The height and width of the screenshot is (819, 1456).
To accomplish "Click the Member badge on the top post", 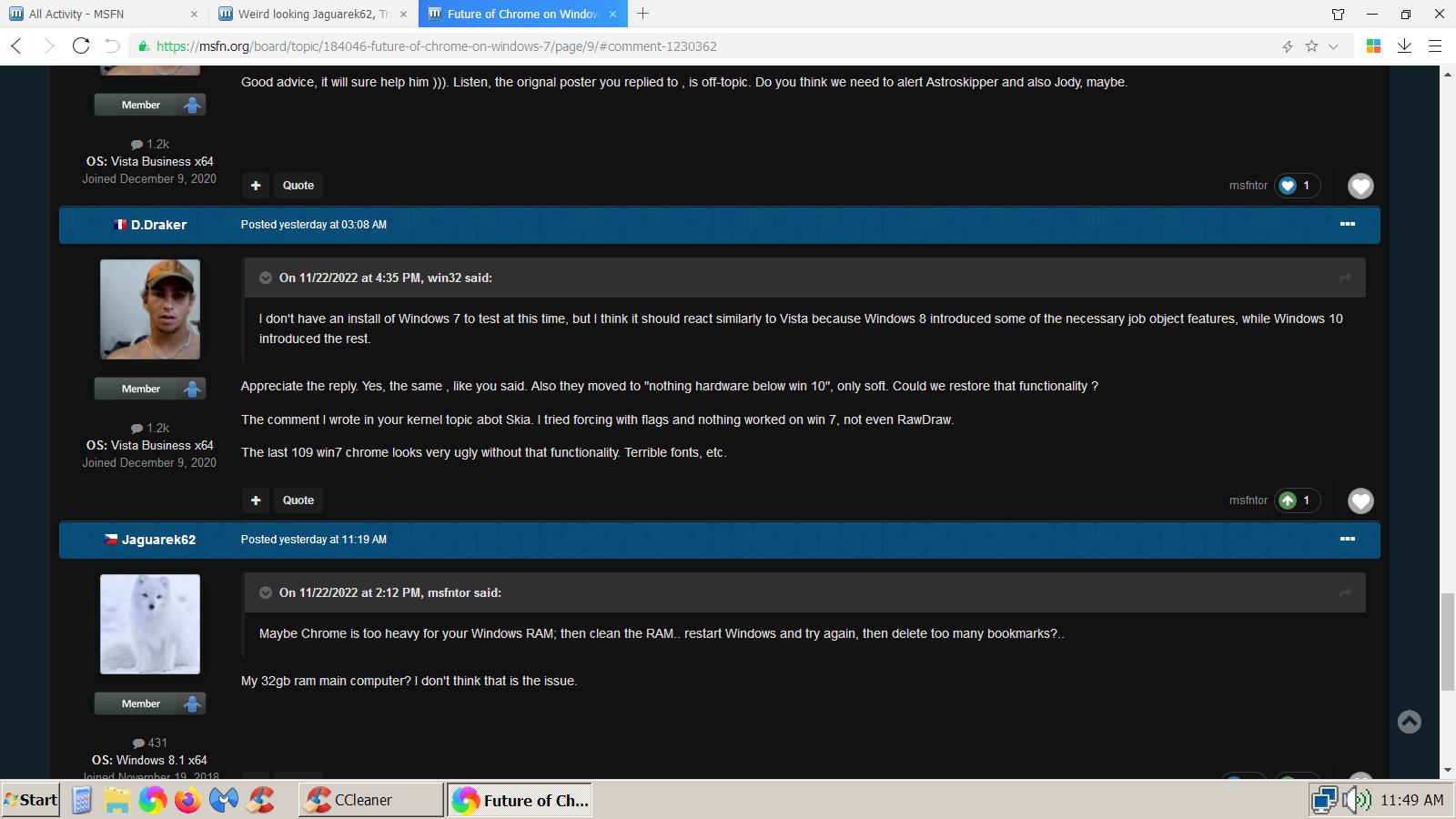I will (150, 105).
